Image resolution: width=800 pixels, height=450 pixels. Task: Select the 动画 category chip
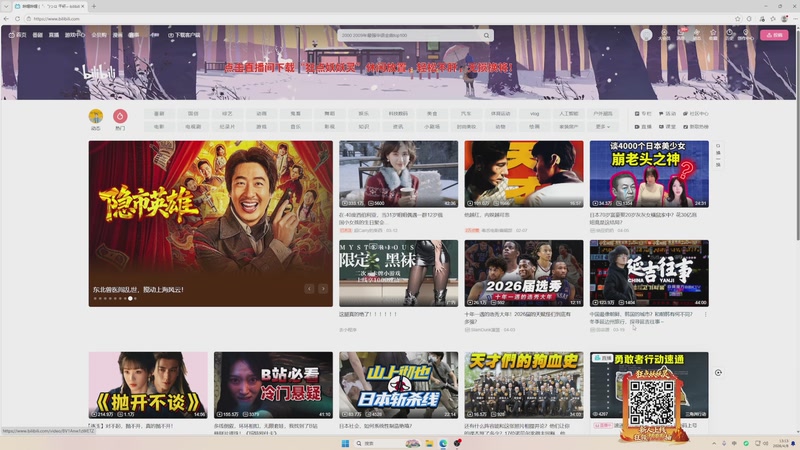(x=261, y=113)
